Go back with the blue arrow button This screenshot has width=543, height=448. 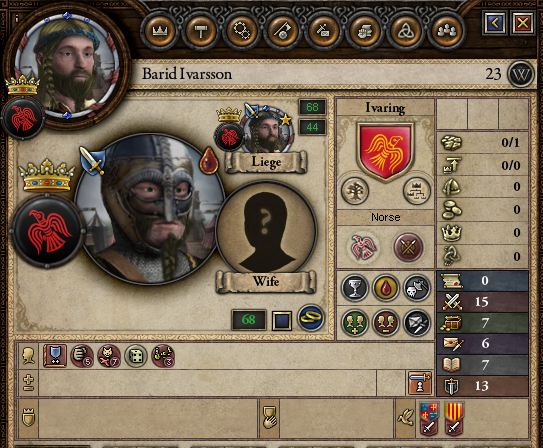click(x=495, y=23)
